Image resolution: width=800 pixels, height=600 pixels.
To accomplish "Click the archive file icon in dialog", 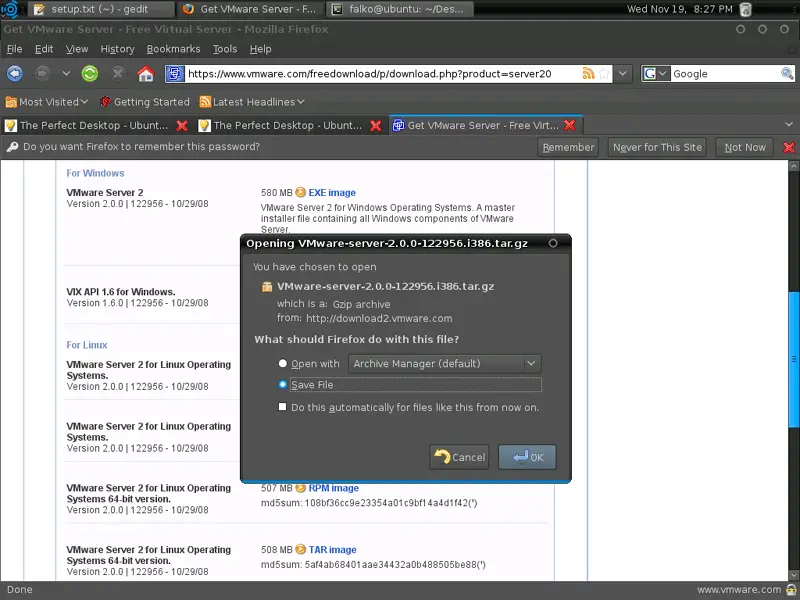I will 267,287.
